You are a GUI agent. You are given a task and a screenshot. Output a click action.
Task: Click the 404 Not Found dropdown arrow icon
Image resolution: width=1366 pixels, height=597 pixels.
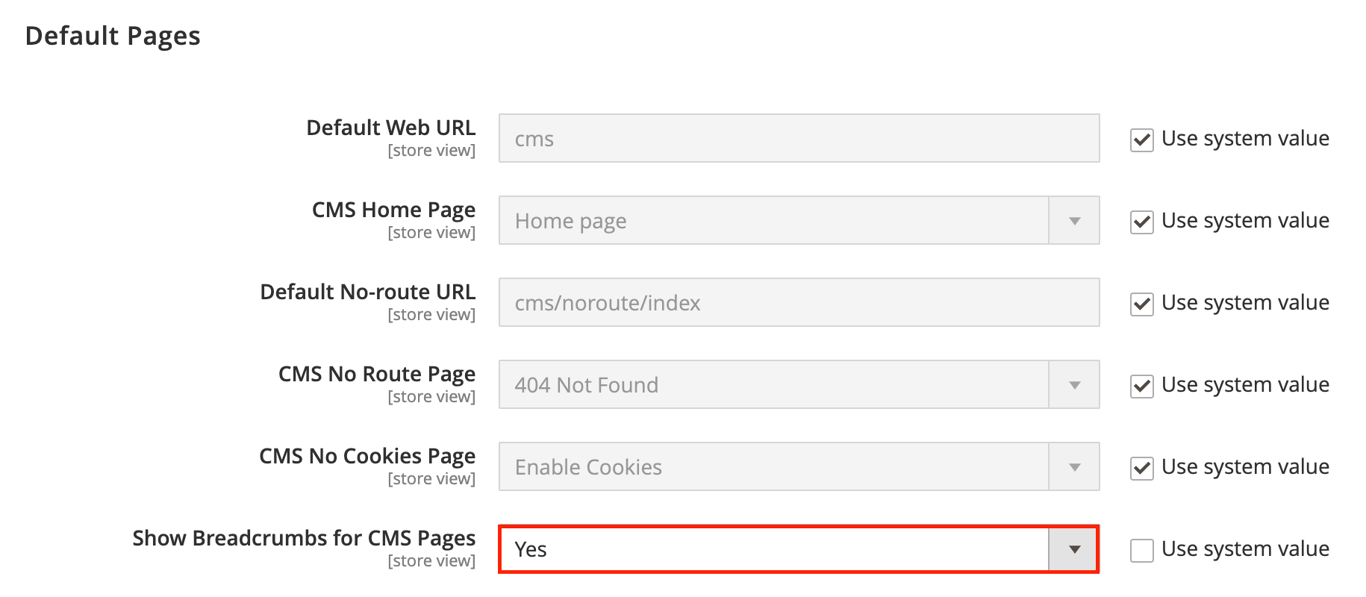pos(1075,384)
